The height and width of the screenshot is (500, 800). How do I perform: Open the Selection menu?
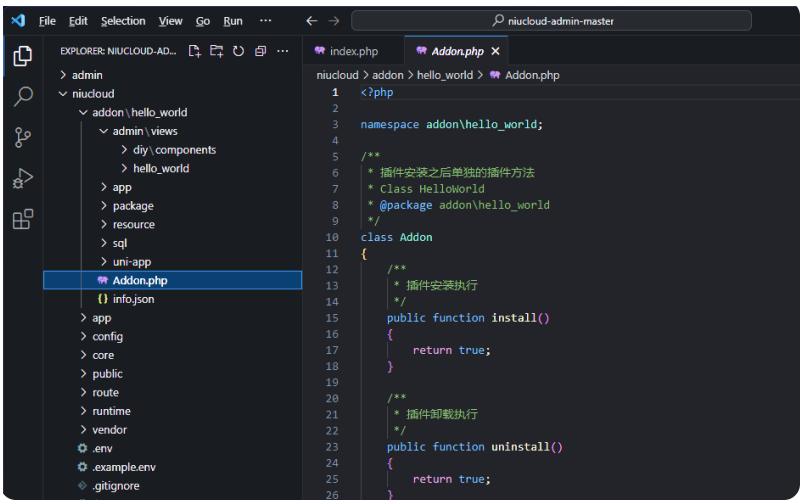click(123, 21)
